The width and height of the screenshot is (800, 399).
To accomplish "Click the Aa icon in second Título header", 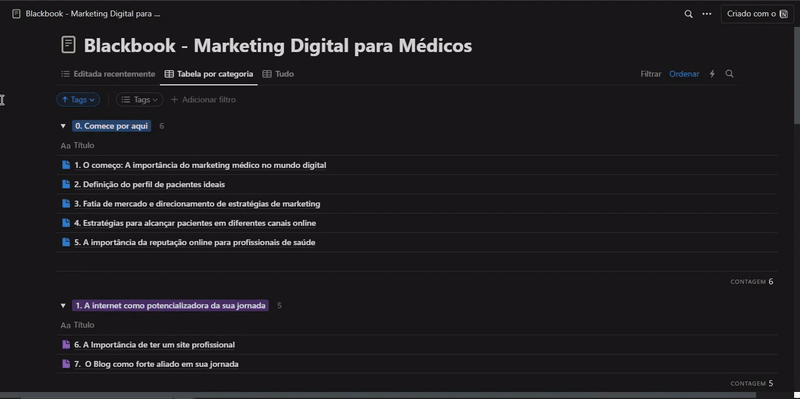I will coord(65,326).
